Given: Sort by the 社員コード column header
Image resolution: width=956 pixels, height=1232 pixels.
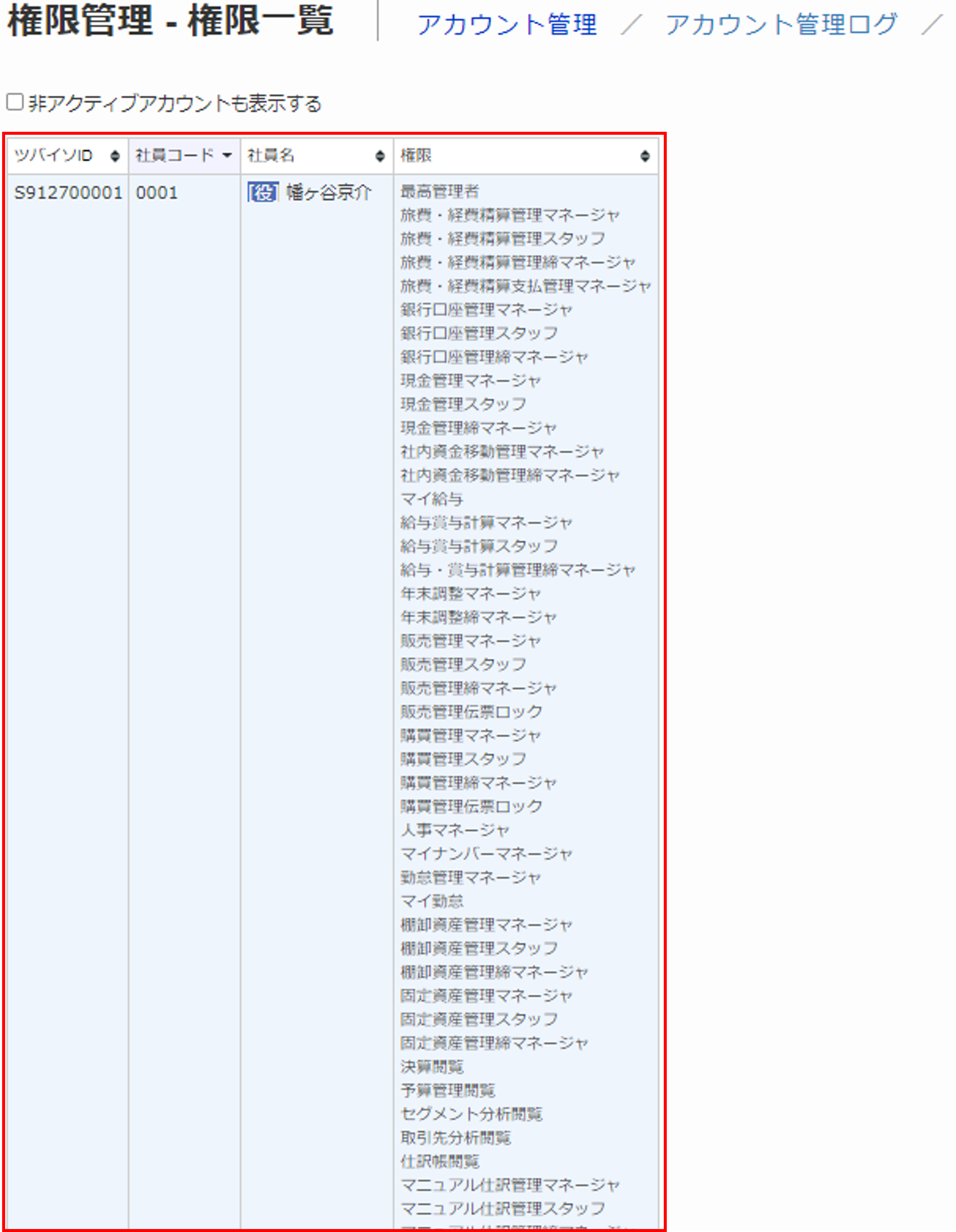Looking at the screenshot, I should tap(185, 156).
